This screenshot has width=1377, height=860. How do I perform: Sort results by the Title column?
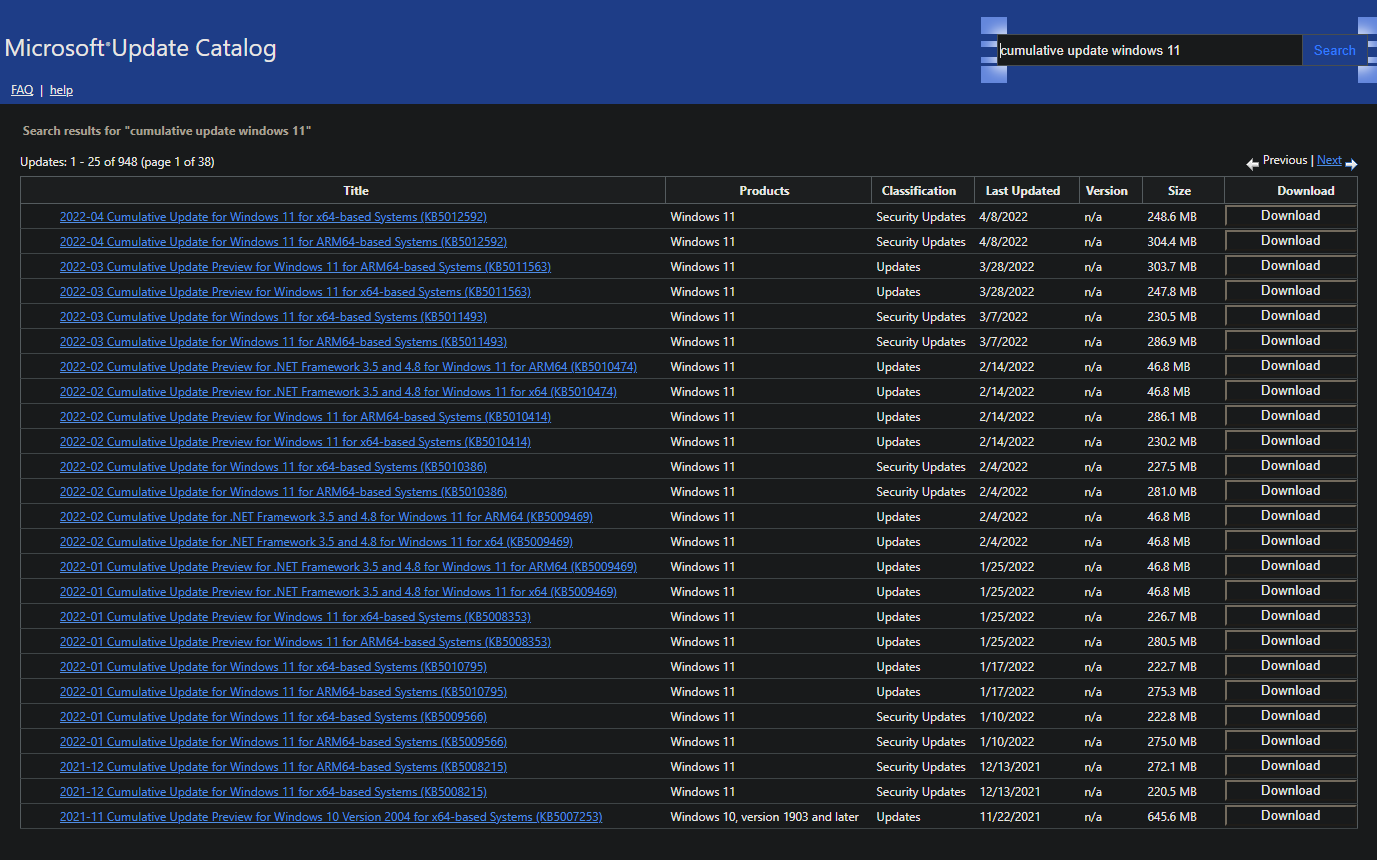356,191
